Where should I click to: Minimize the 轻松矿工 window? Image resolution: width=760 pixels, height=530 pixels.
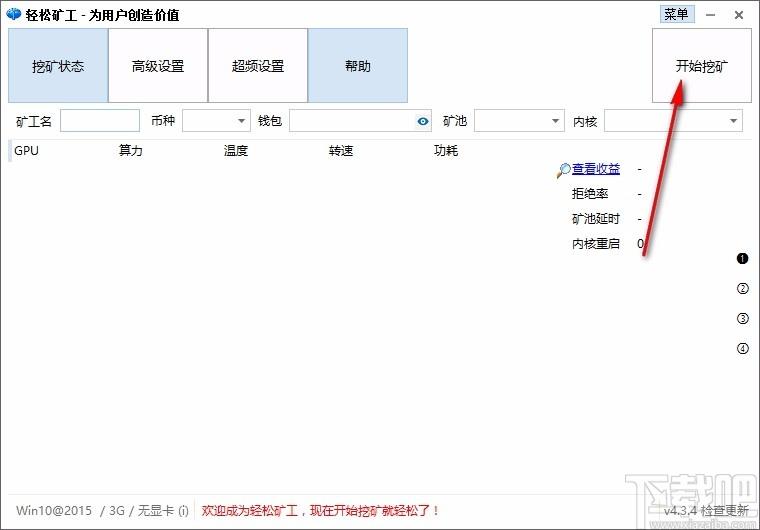[711, 15]
